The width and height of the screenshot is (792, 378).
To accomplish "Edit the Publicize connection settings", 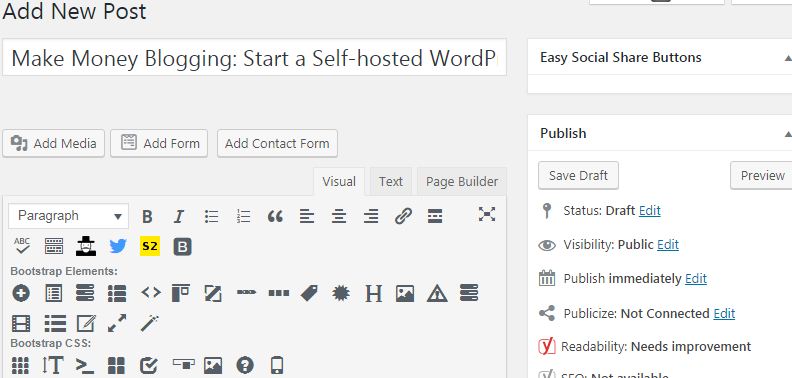I will [x=724, y=313].
